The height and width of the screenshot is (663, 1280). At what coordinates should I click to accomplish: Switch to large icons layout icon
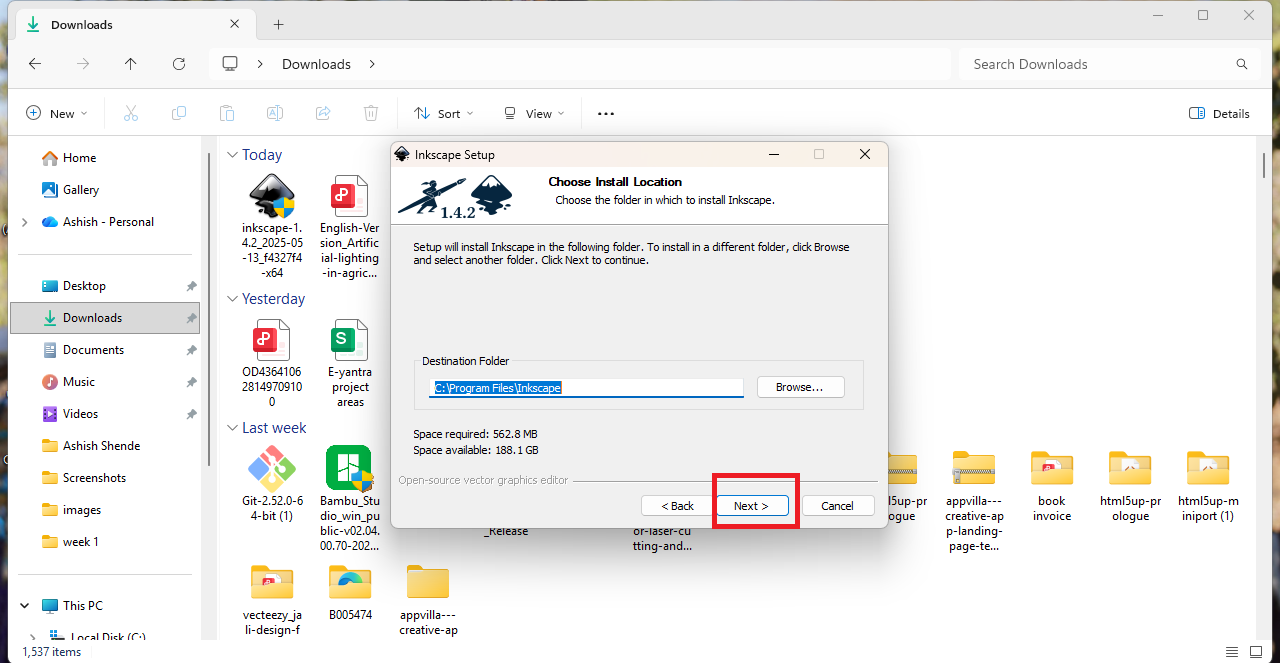[1256, 651]
